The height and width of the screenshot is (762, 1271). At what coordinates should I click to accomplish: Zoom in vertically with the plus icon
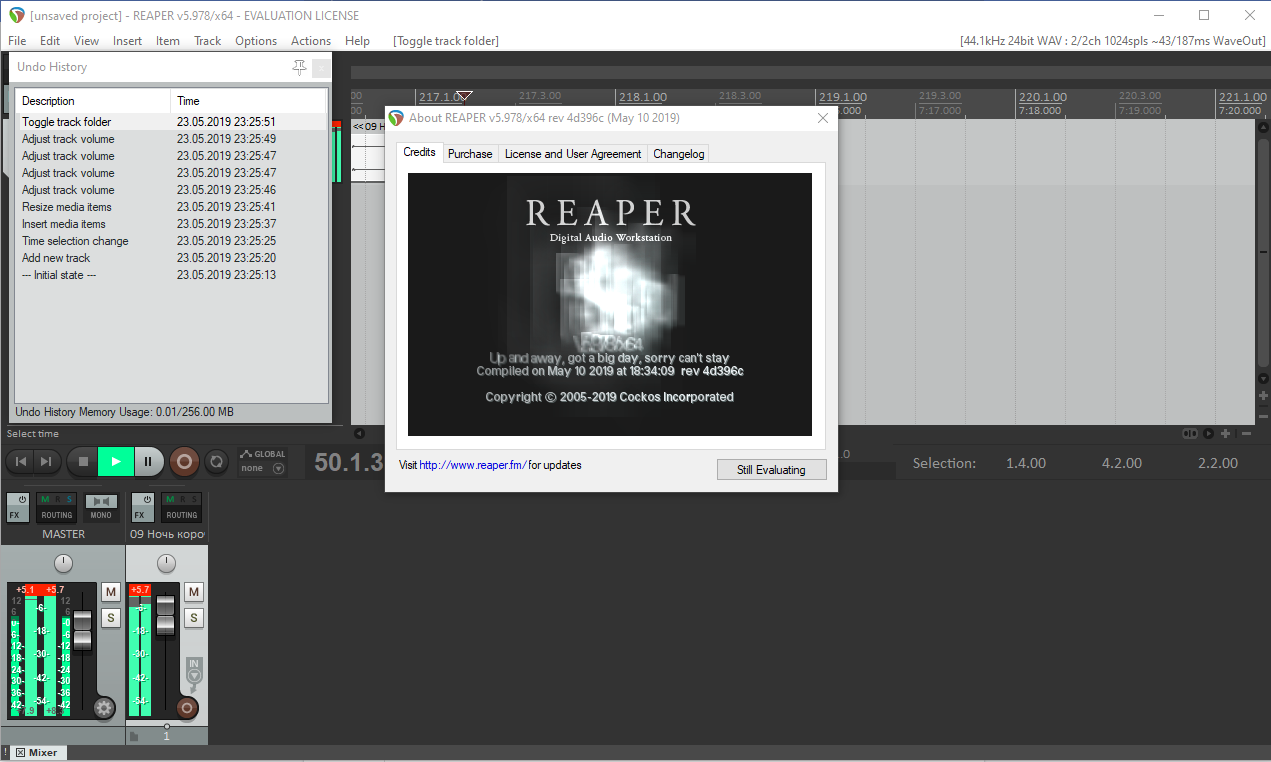point(1264,396)
